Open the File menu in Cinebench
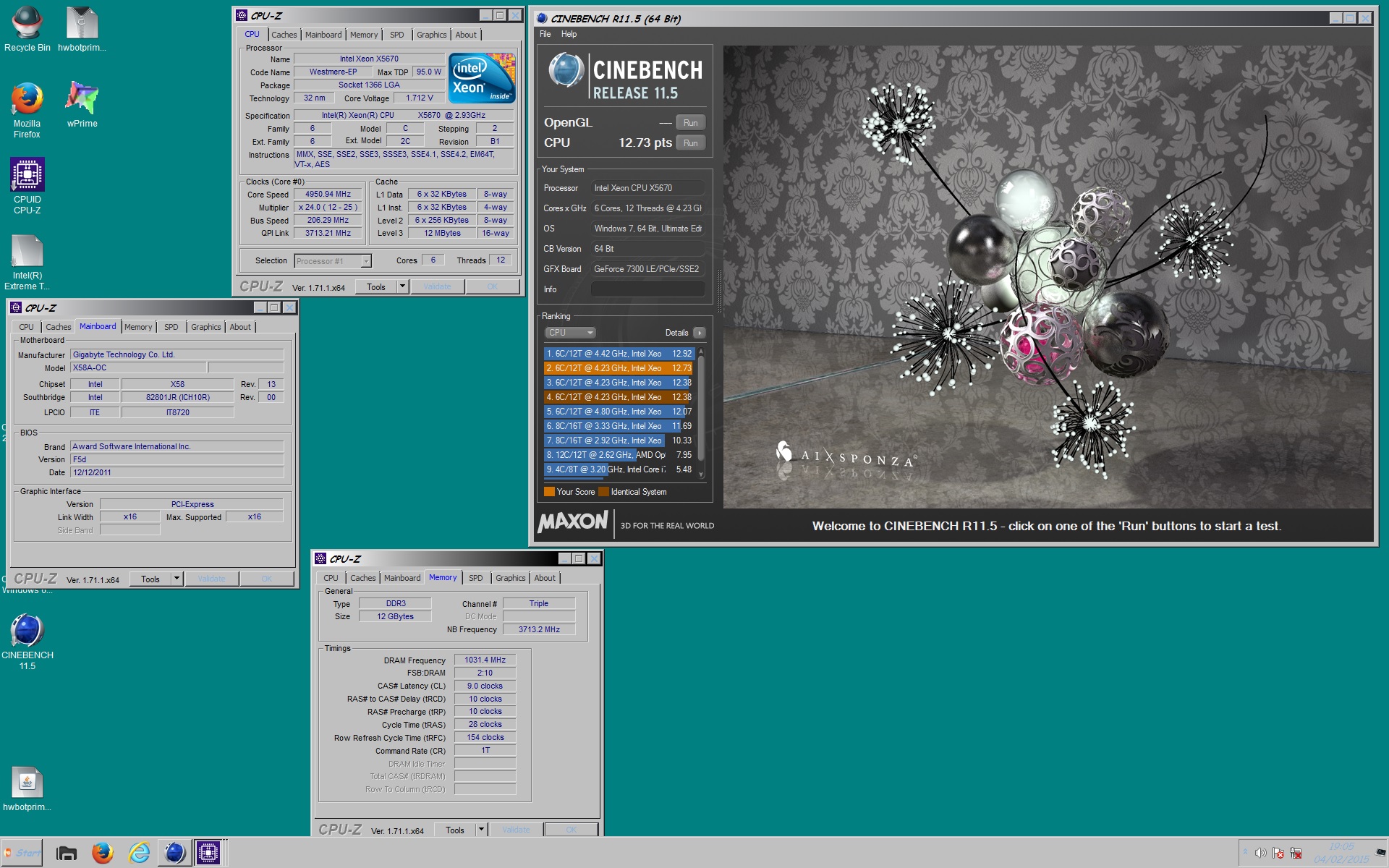 pos(545,34)
